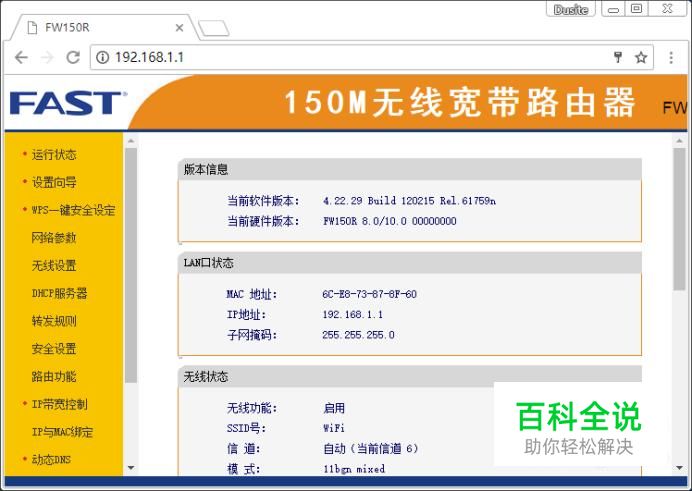The width and height of the screenshot is (692, 491).
Task: Click the site info icon in address bar
Action: [x=102, y=57]
